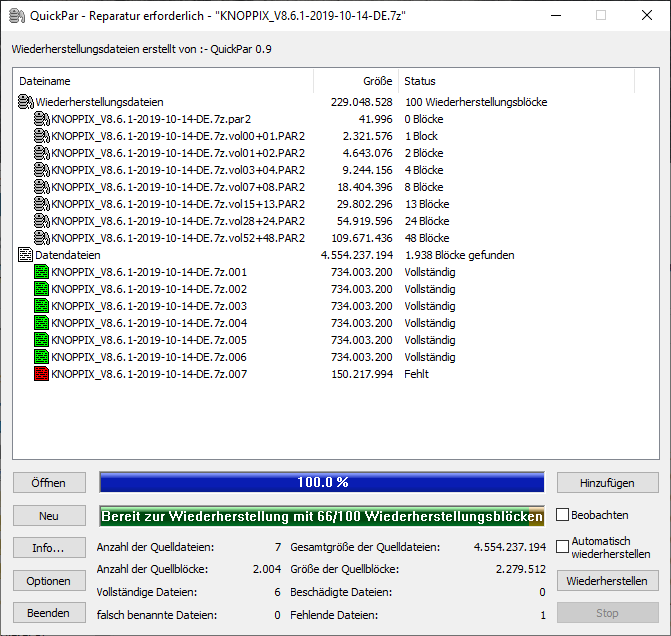This screenshot has width=671, height=636.
Task: Click the blue 100.0 % progress bar
Action: pos(322,482)
